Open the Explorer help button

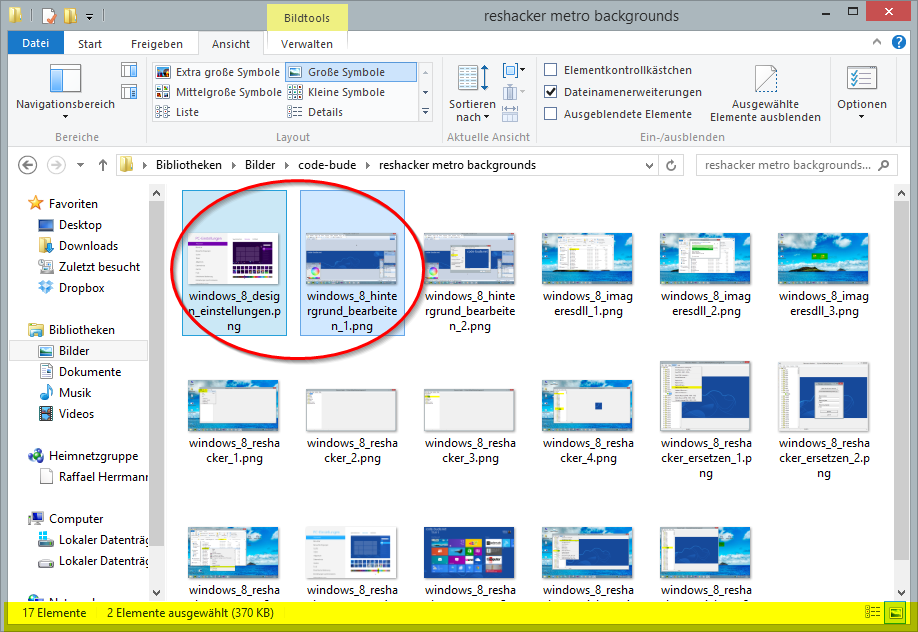[x=899, y=42]
